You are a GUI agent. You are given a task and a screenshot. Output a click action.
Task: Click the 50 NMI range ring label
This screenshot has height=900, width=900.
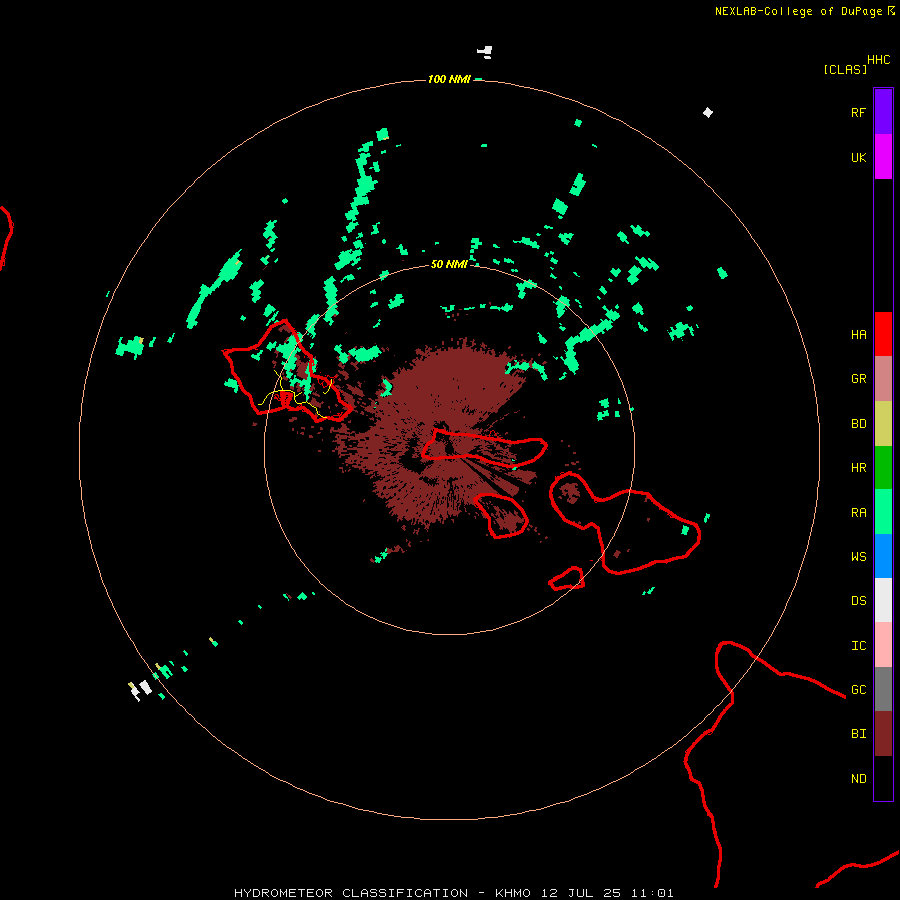pyautogui.click(x=449, y=264)
